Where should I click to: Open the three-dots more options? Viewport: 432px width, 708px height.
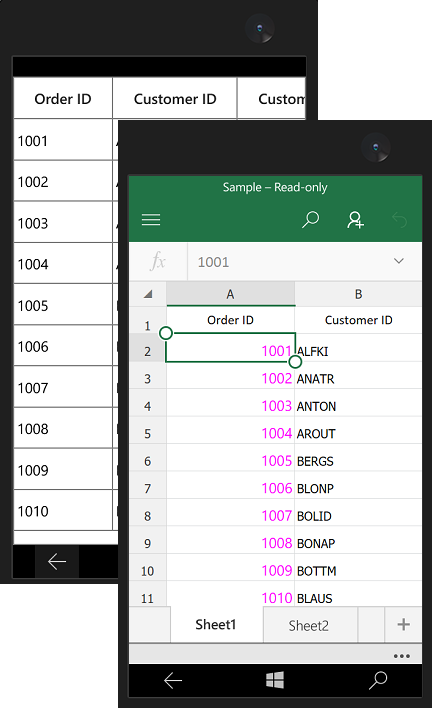click(402, 656)
